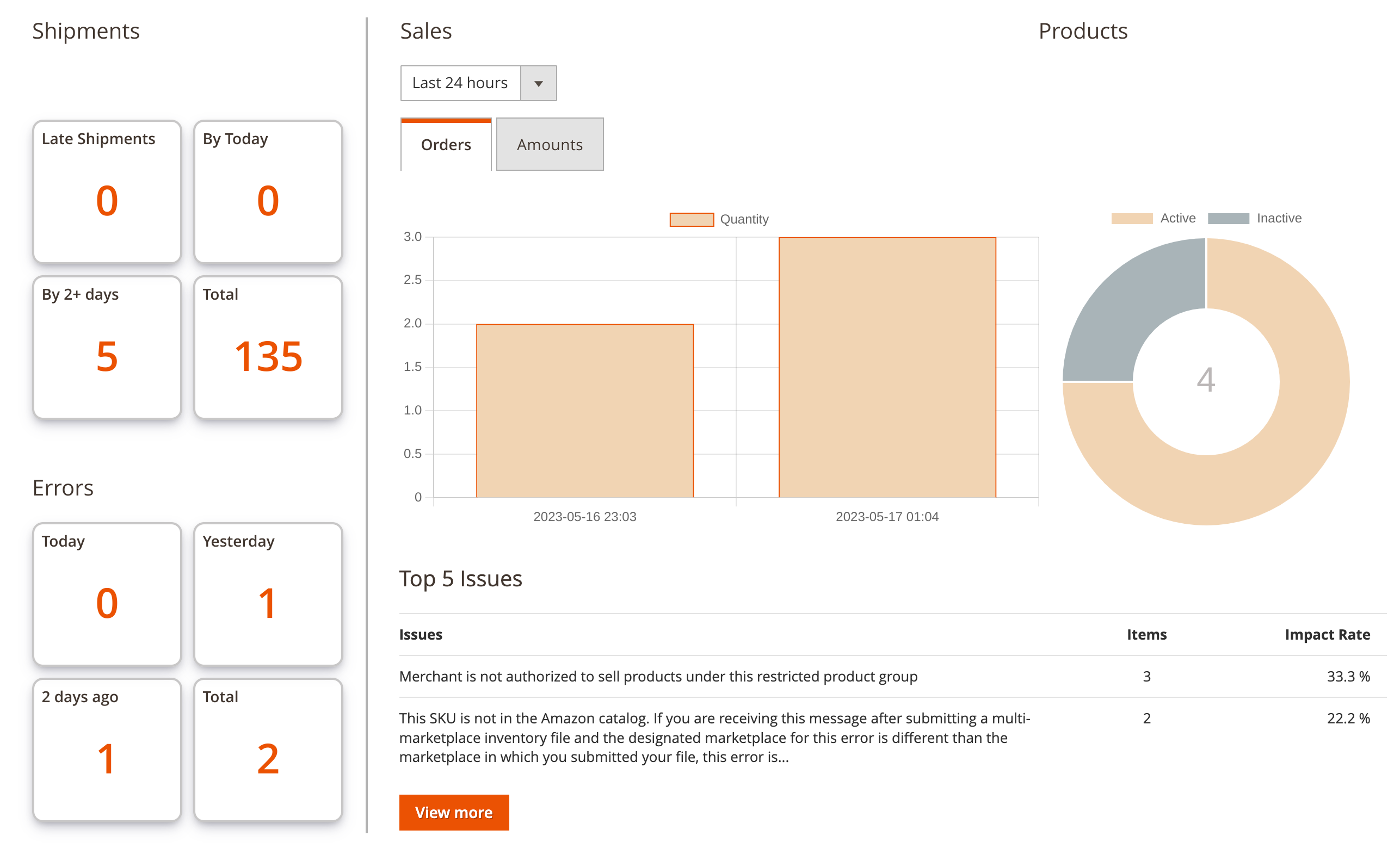Toggle the Quantity legend swatch
The image size is (1400, 861).
(691, 219)
